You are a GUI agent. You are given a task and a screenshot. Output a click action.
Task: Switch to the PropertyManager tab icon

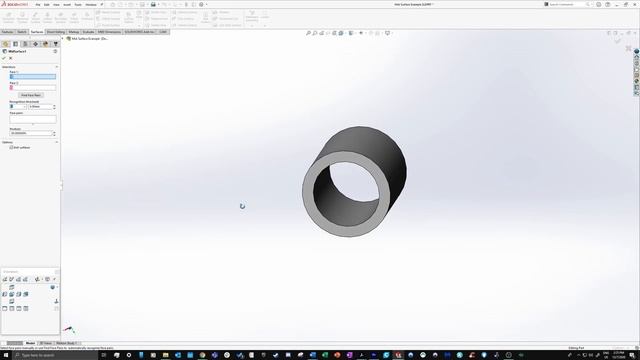click(x=16, y=44)
